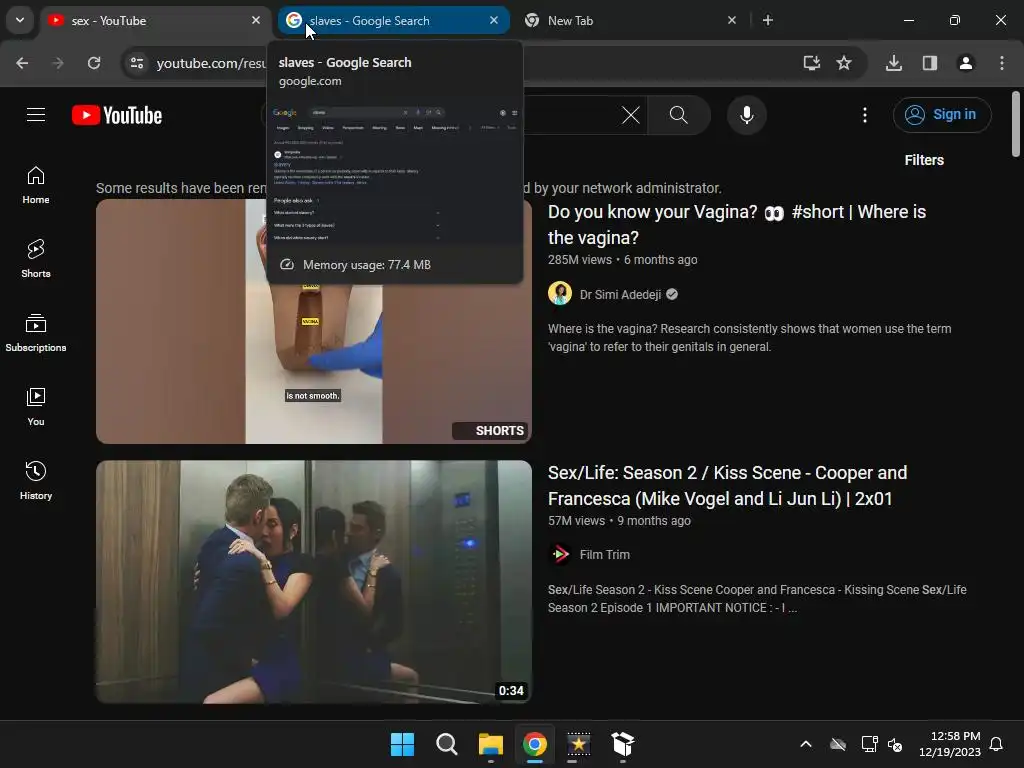Open History in the sidebar
Image resolution: width=1024 pixels, height=768 pixels.
[36, 481]
